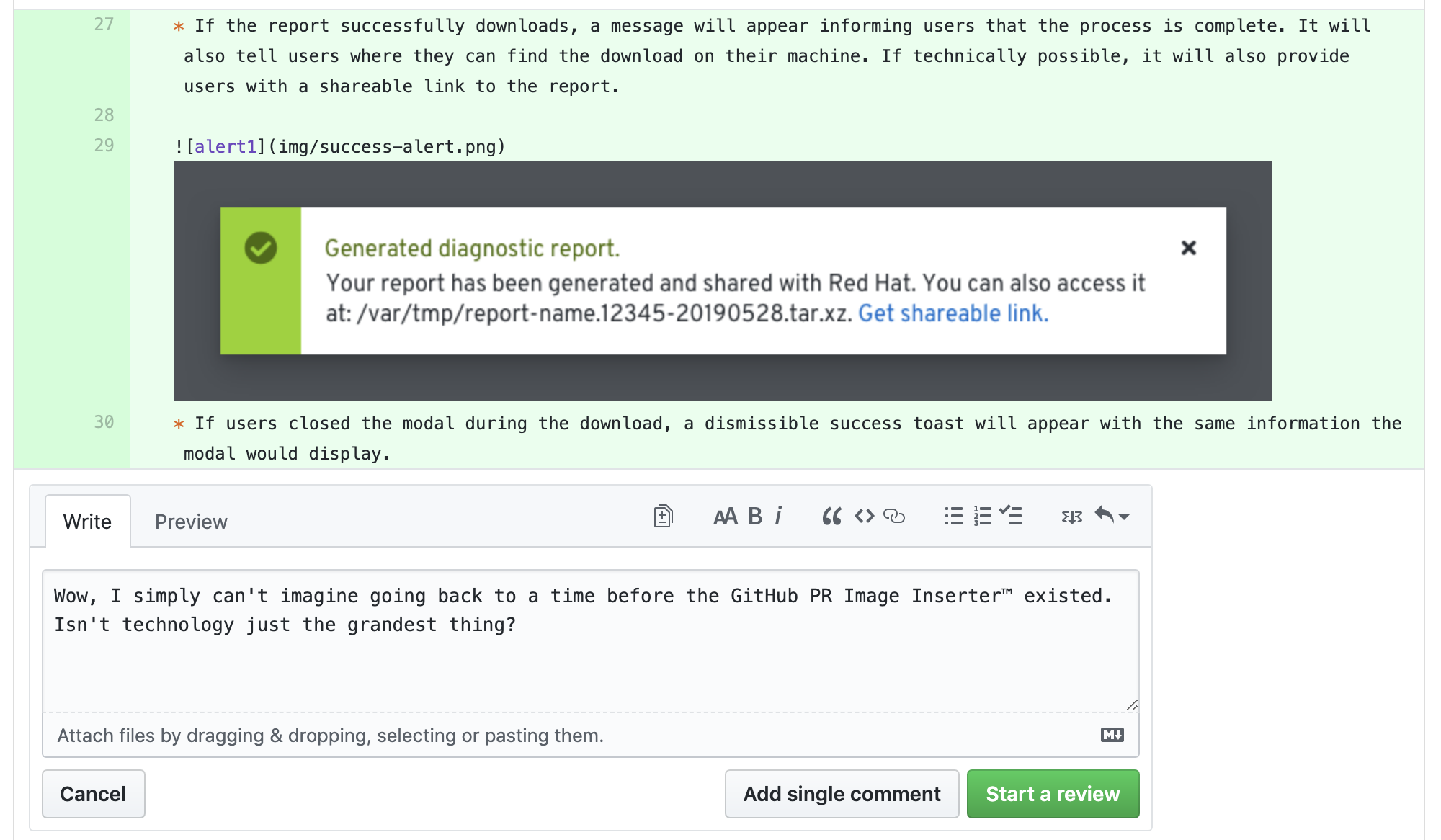This screenshot has width=1441, height=840.
Task: Add a link using the chain icon
Action: coord(894,517)
